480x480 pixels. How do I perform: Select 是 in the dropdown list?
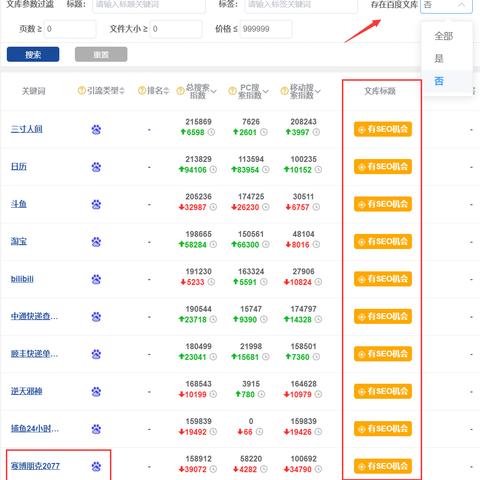446,59
